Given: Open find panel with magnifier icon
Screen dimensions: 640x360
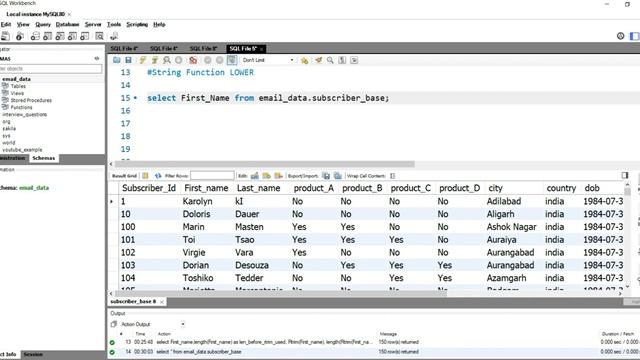Looking at the screenshot, I should coord(330,60).
